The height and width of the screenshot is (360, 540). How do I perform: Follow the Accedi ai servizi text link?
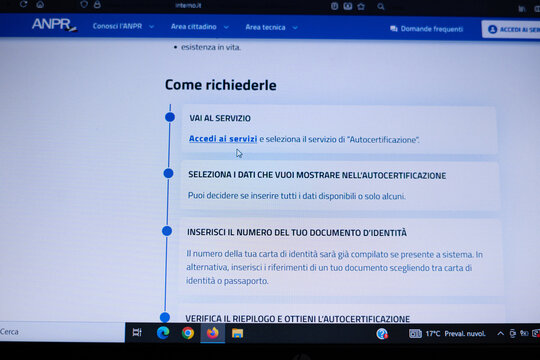pyautogui.click(x=223, y=138)
